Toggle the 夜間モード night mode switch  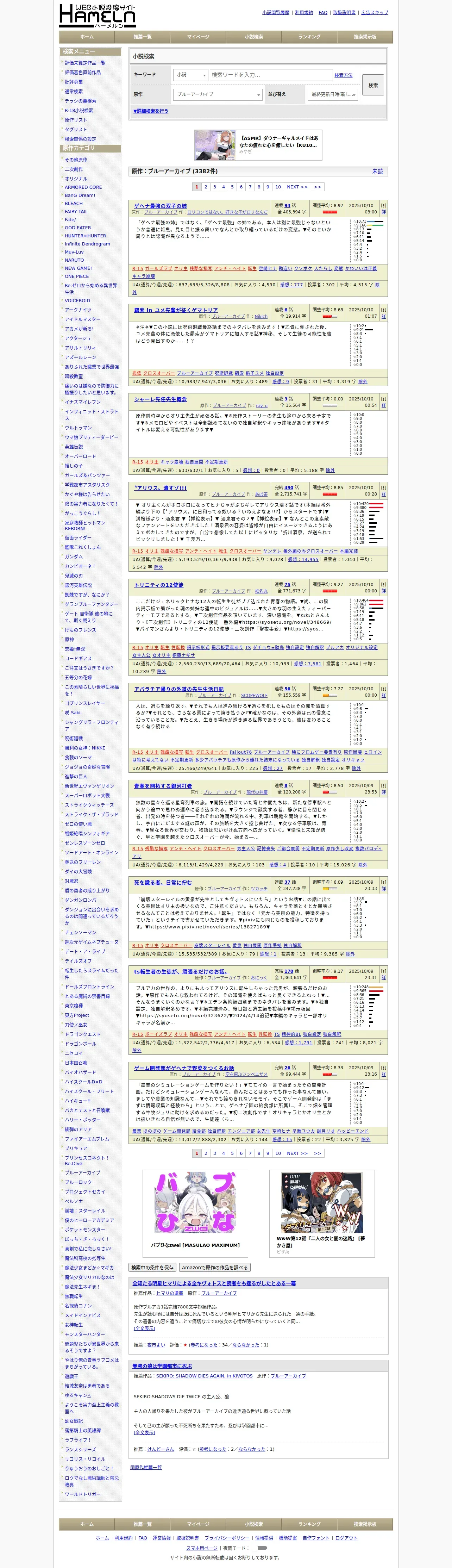pyautogui.click(x=262, y=1547)
